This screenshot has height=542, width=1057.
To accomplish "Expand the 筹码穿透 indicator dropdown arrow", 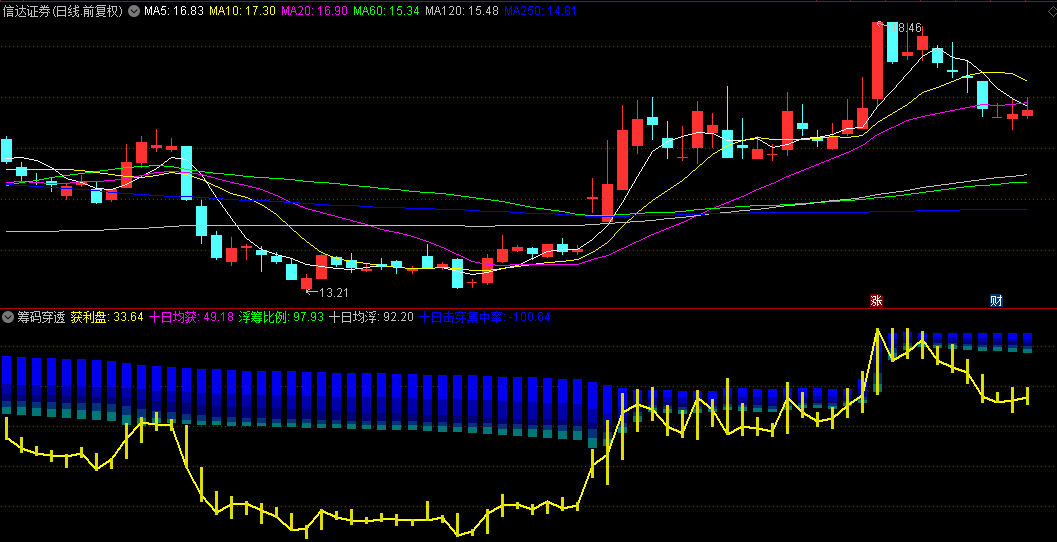I will click(8, 317).
